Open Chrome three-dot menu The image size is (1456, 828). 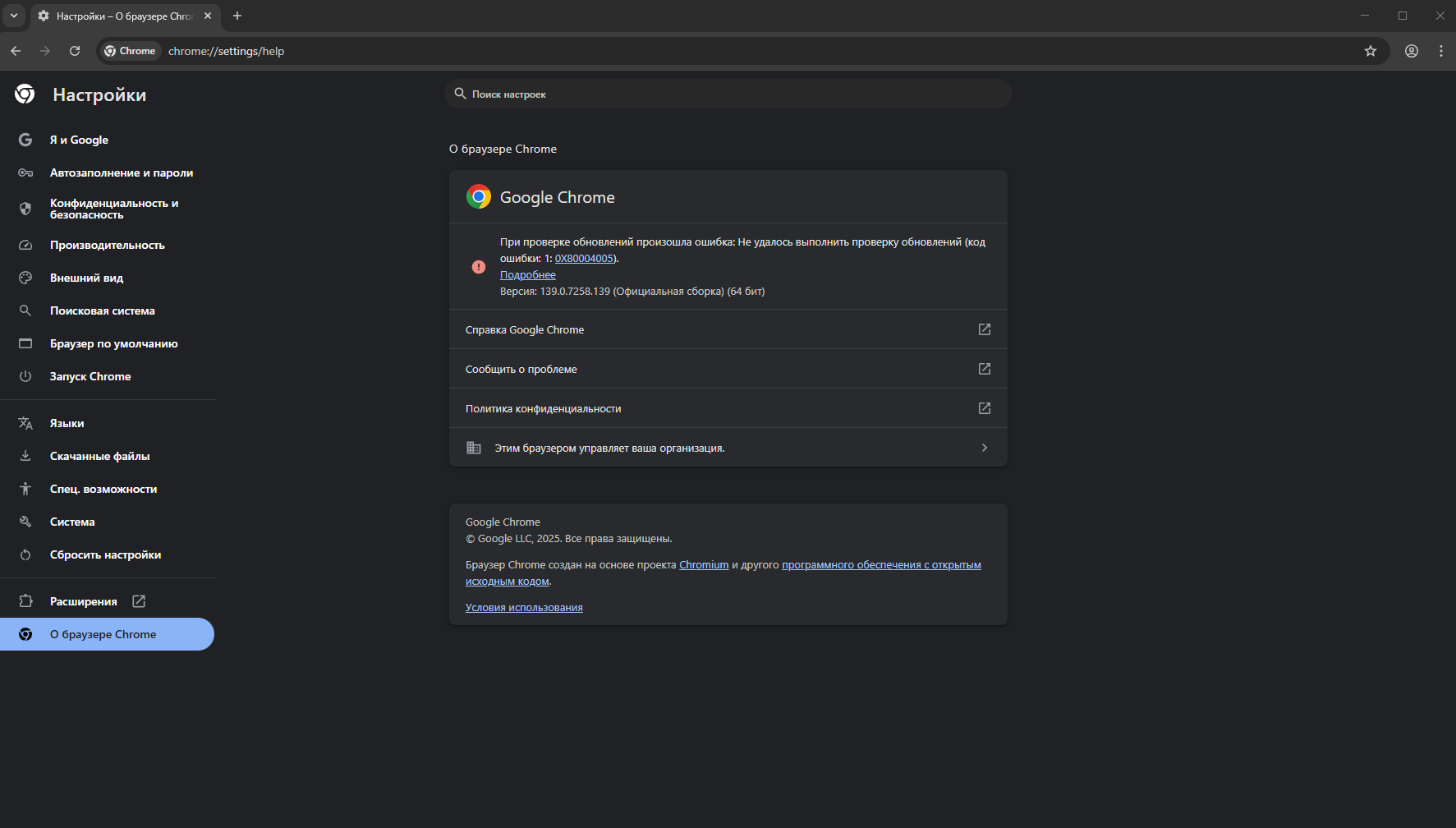(1441, 51)
